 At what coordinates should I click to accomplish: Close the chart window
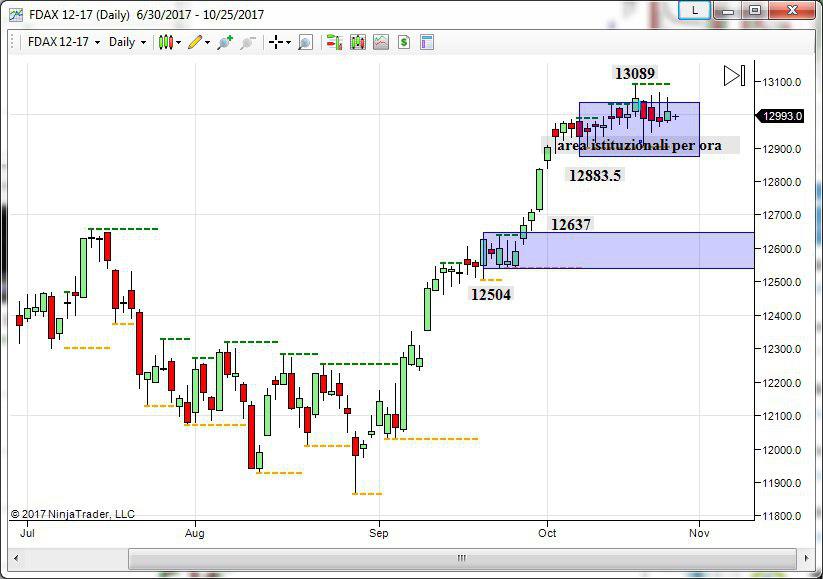(x=793, y=10)
